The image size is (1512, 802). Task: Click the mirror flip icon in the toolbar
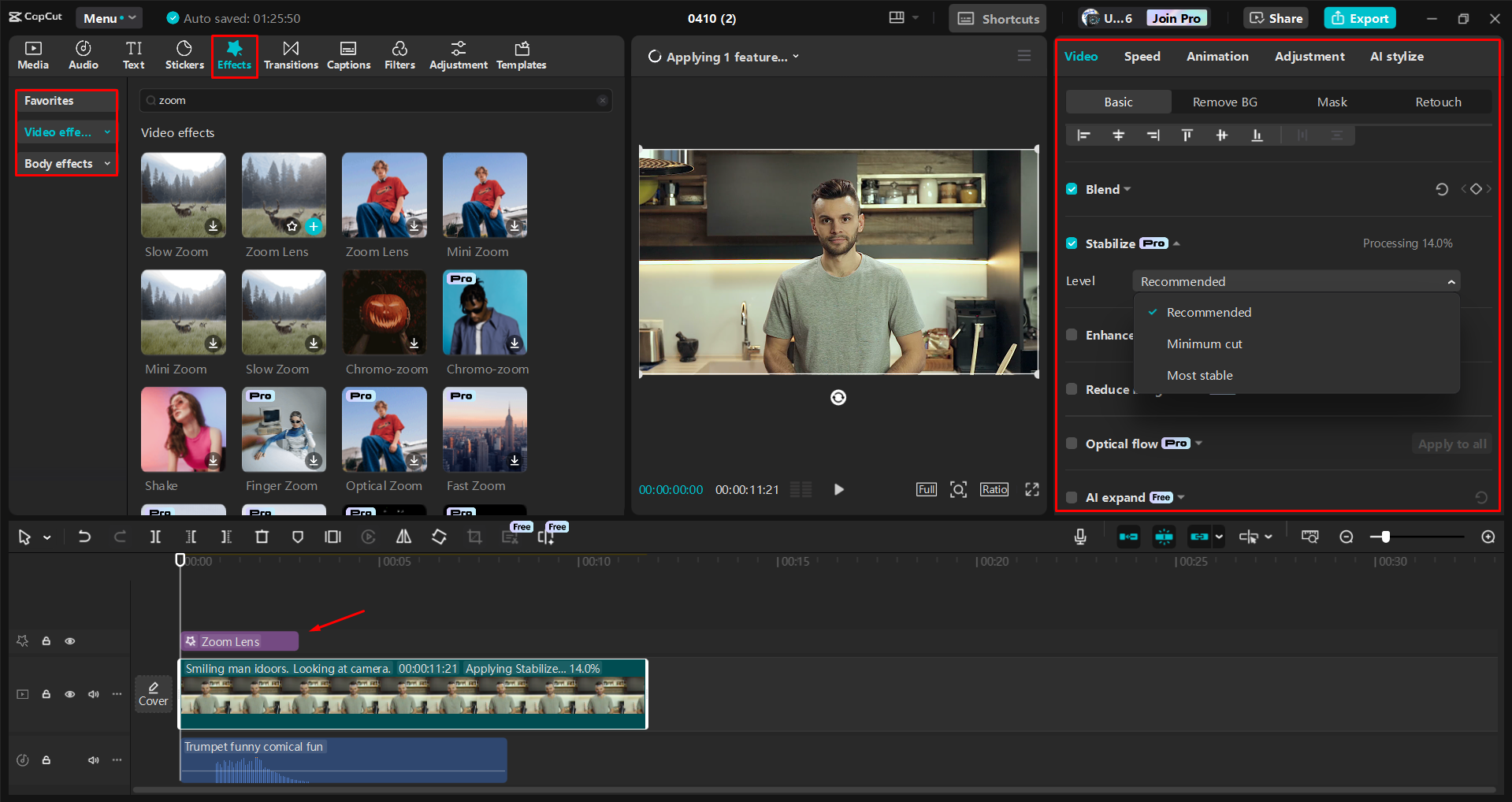(x=403, y=537)
